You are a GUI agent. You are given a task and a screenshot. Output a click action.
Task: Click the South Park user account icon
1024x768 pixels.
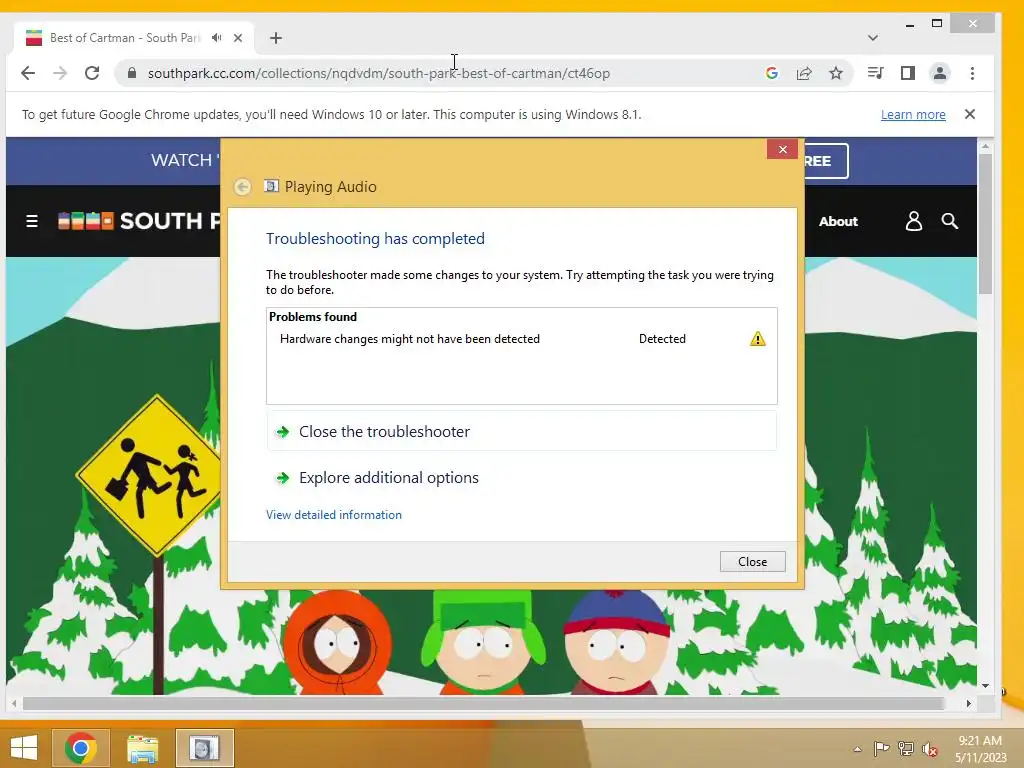coord(914,221)
